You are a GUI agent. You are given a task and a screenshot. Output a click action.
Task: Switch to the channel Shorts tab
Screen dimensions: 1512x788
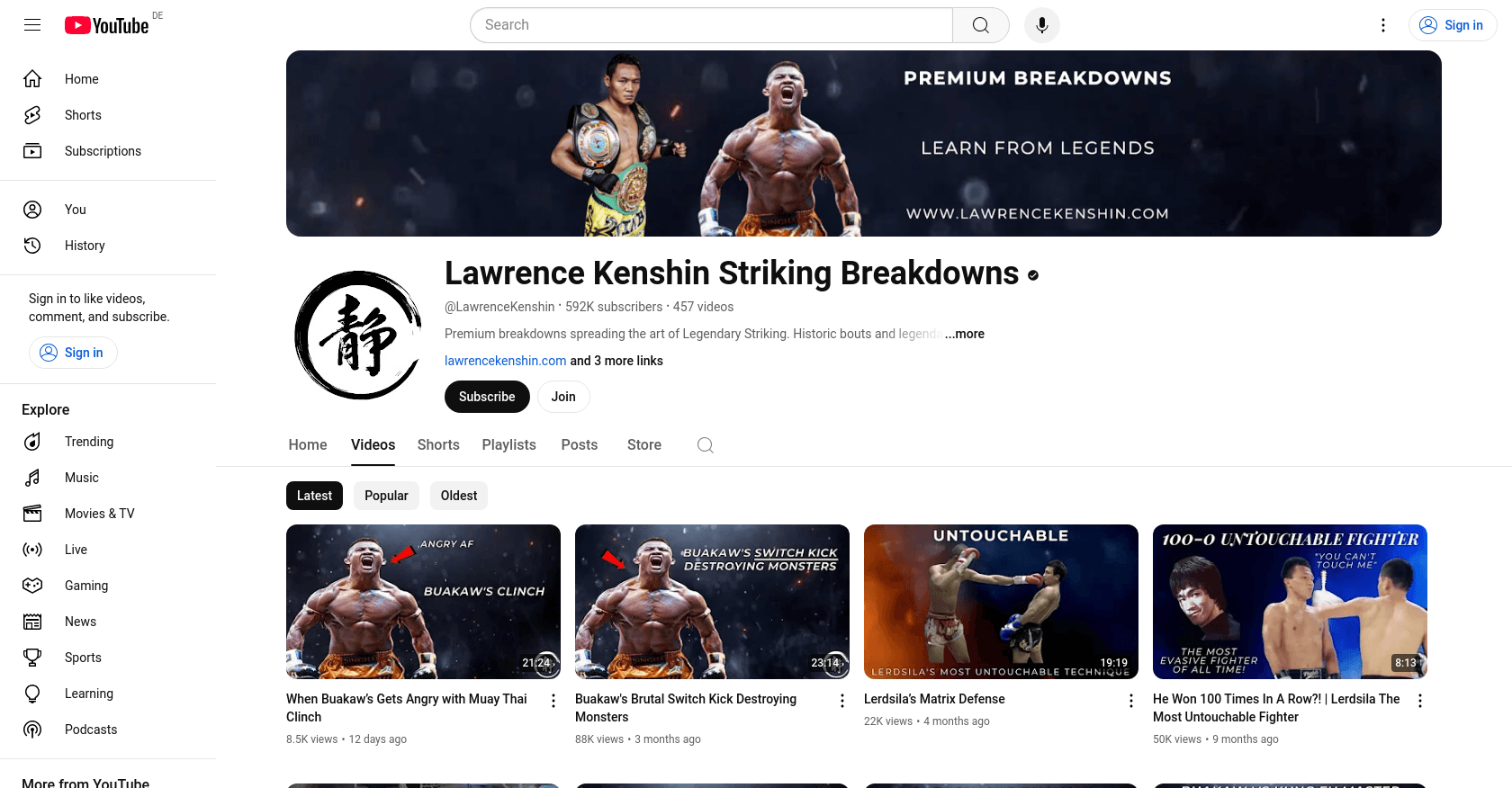pos(438,445)
